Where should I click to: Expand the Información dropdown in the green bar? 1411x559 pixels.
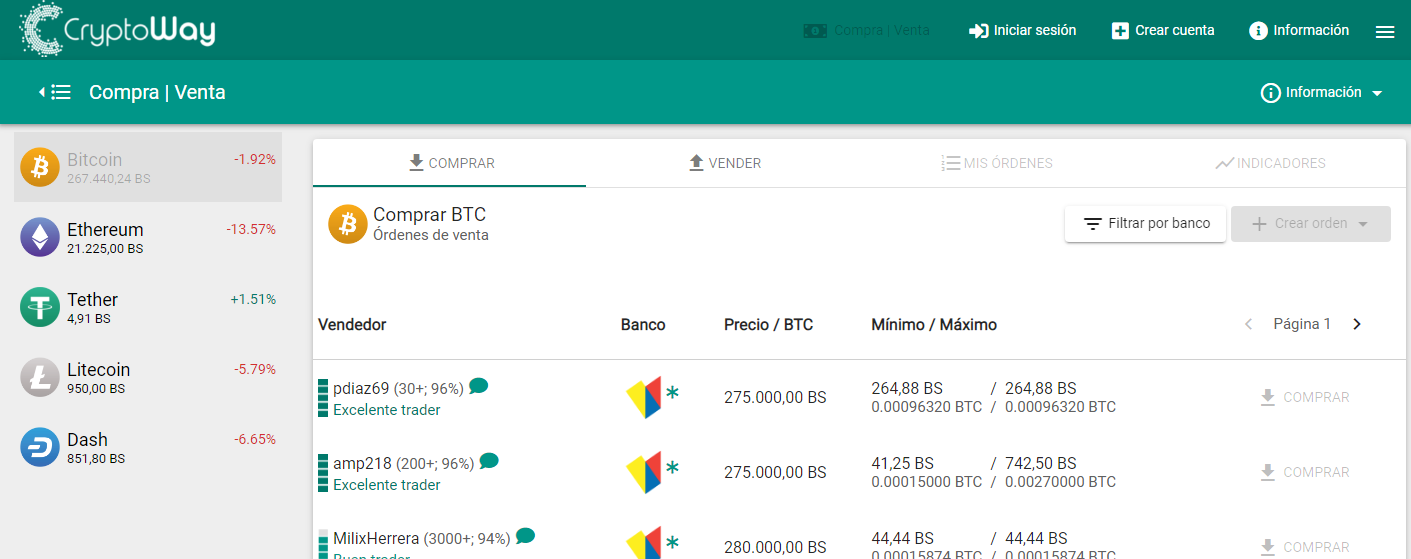click(x=1322, y=92)
